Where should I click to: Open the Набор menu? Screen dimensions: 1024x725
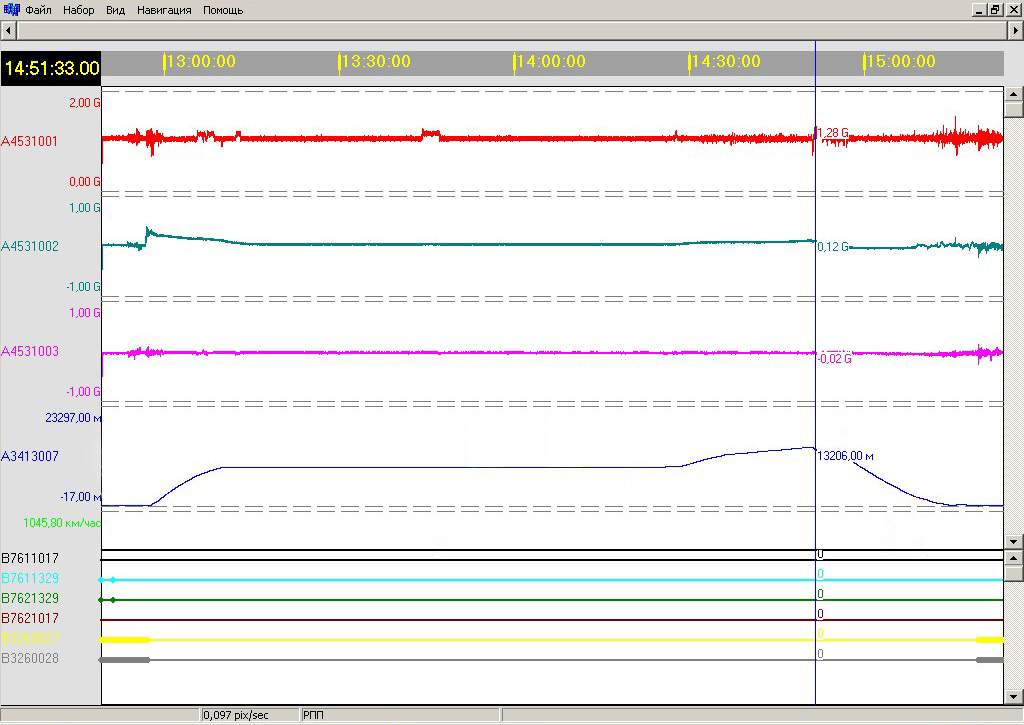(78, 10)
